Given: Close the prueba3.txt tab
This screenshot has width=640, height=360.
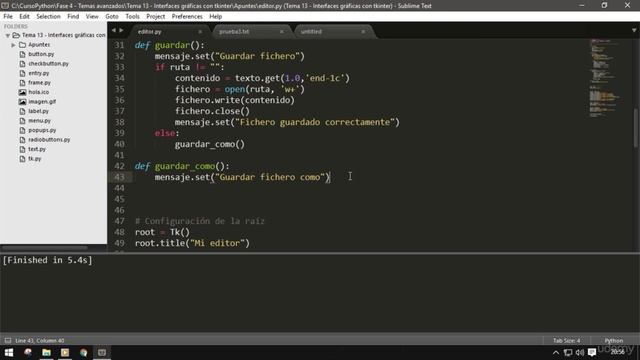Looking at the screenshot, I should click(282, 31).
